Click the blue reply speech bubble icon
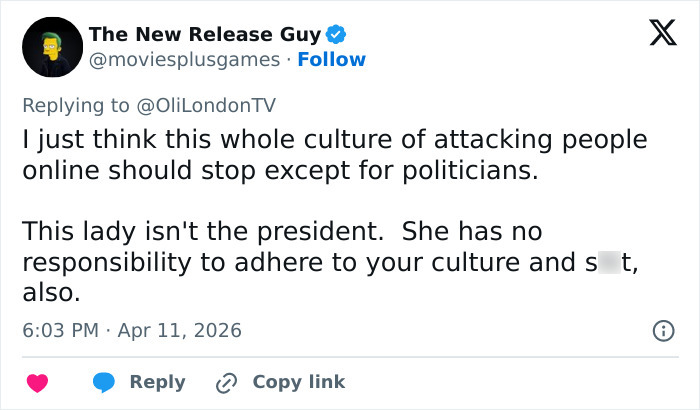The image size is (700, 410). coord(102,382)
